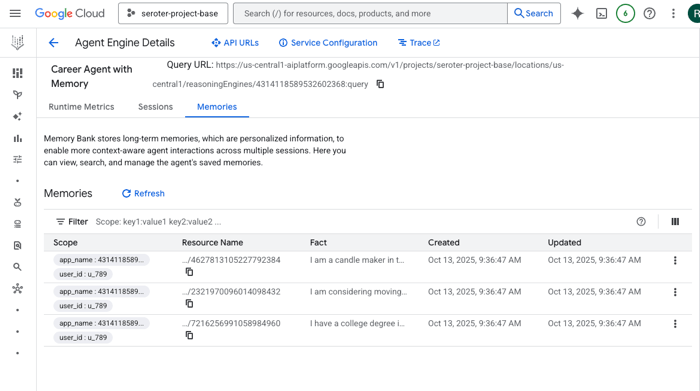The width and height of the screenshot is (700, 391).
Task: Copy resource name ending 7216256991058984960
Action: tap(189, 335)
